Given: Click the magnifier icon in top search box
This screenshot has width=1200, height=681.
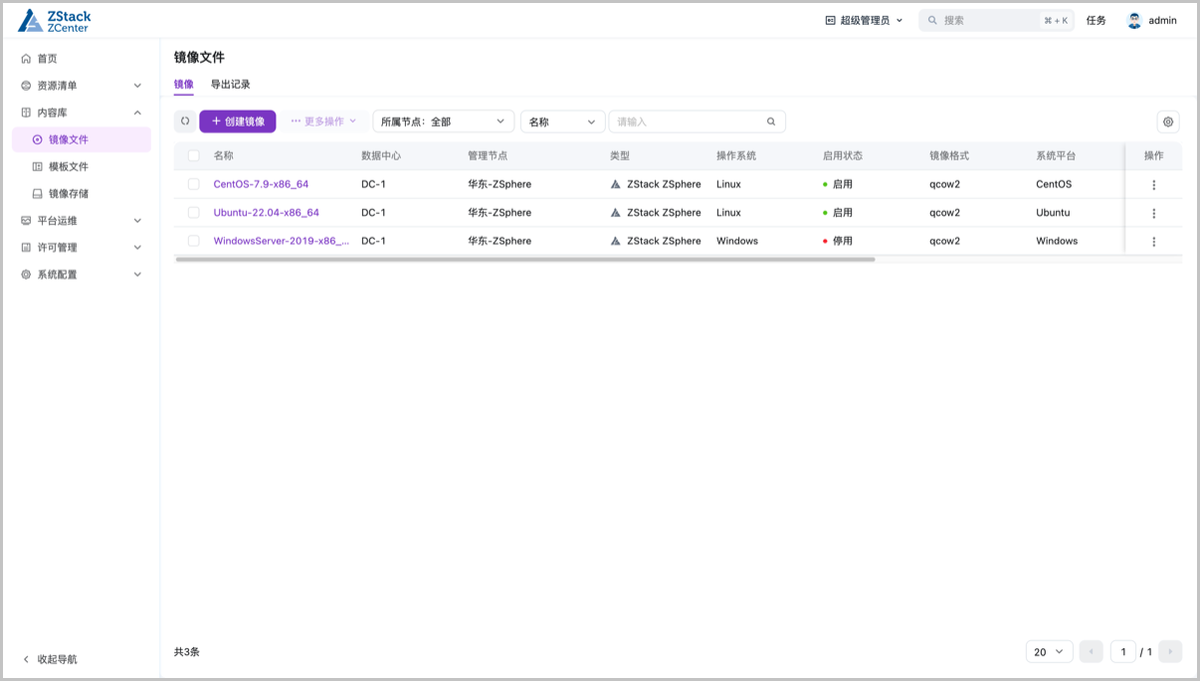Looking at the screenshot, I should click(932, 20).
